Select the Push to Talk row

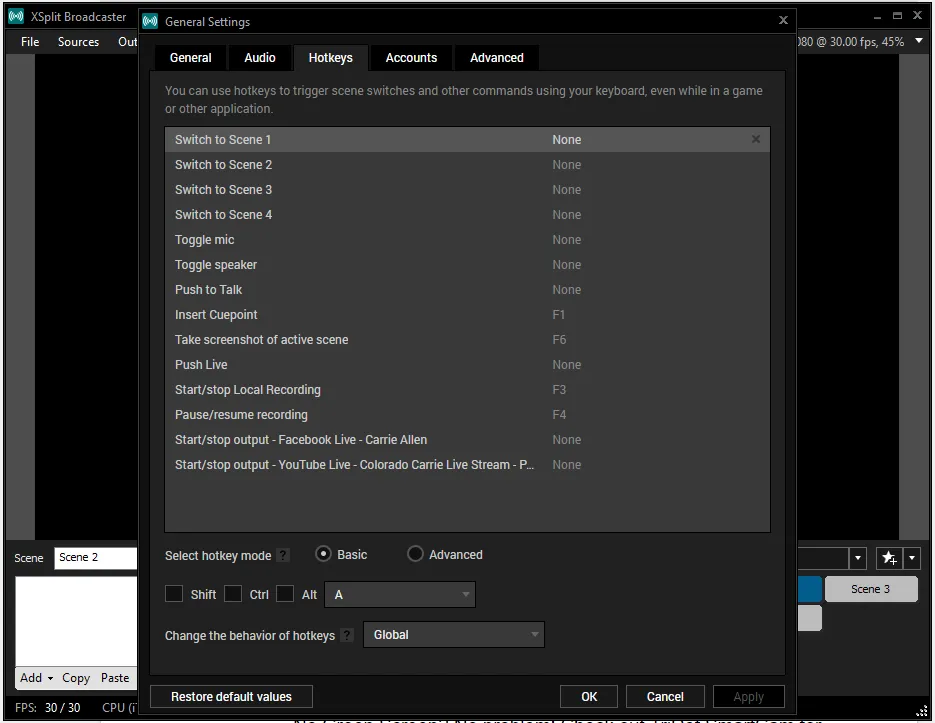click(467, 290)
